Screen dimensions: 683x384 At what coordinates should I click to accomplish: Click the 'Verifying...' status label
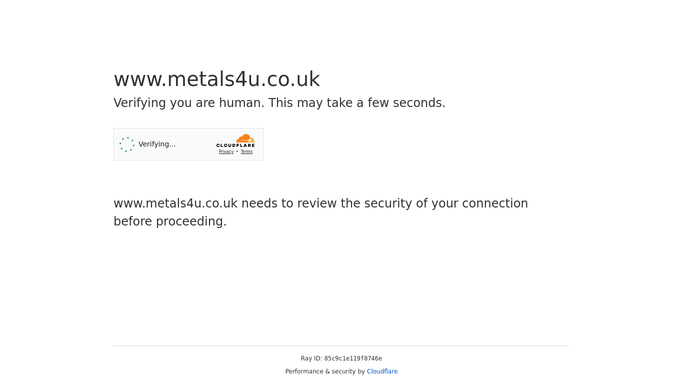(157, 144)
